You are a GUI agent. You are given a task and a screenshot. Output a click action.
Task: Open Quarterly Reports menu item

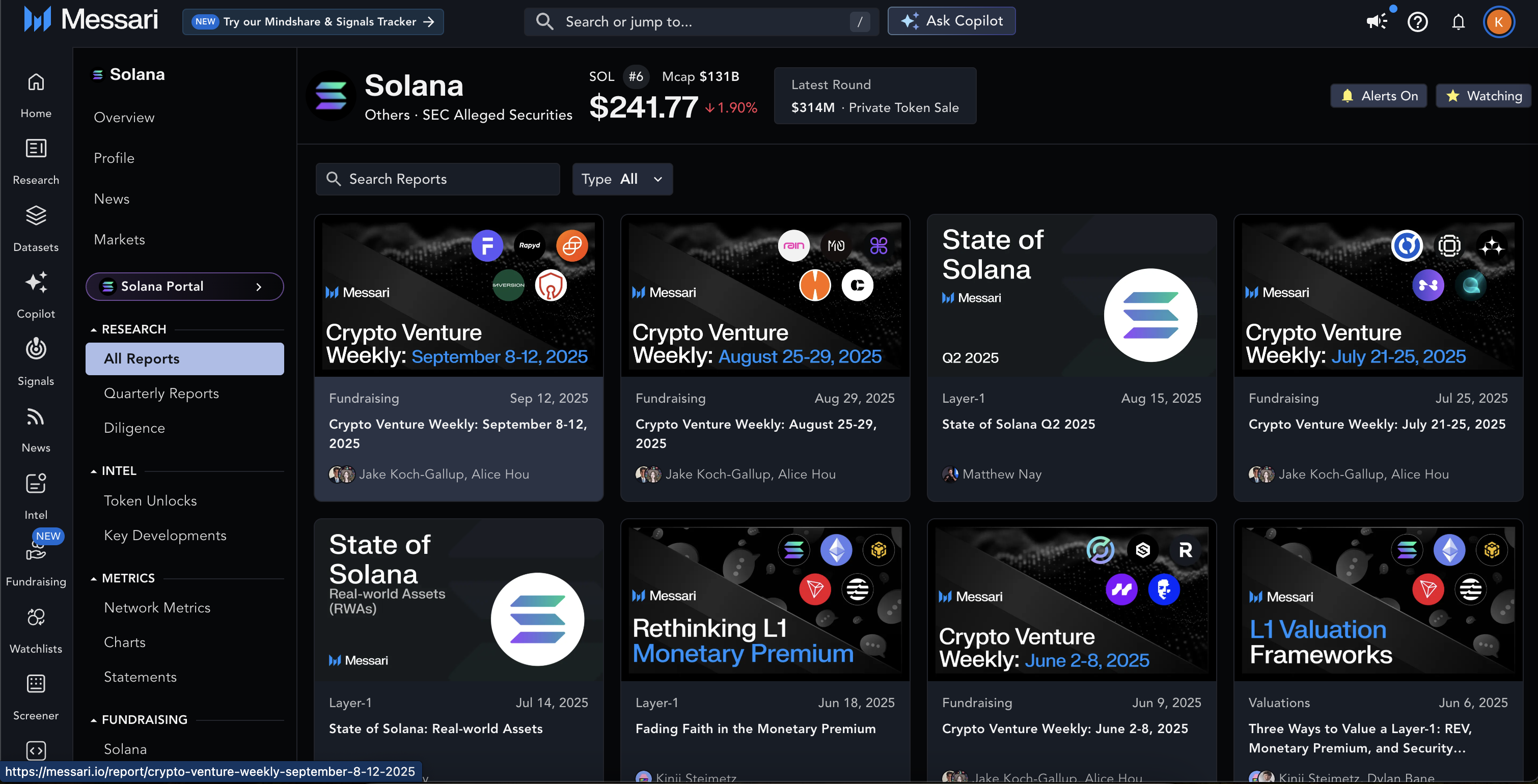161,393
